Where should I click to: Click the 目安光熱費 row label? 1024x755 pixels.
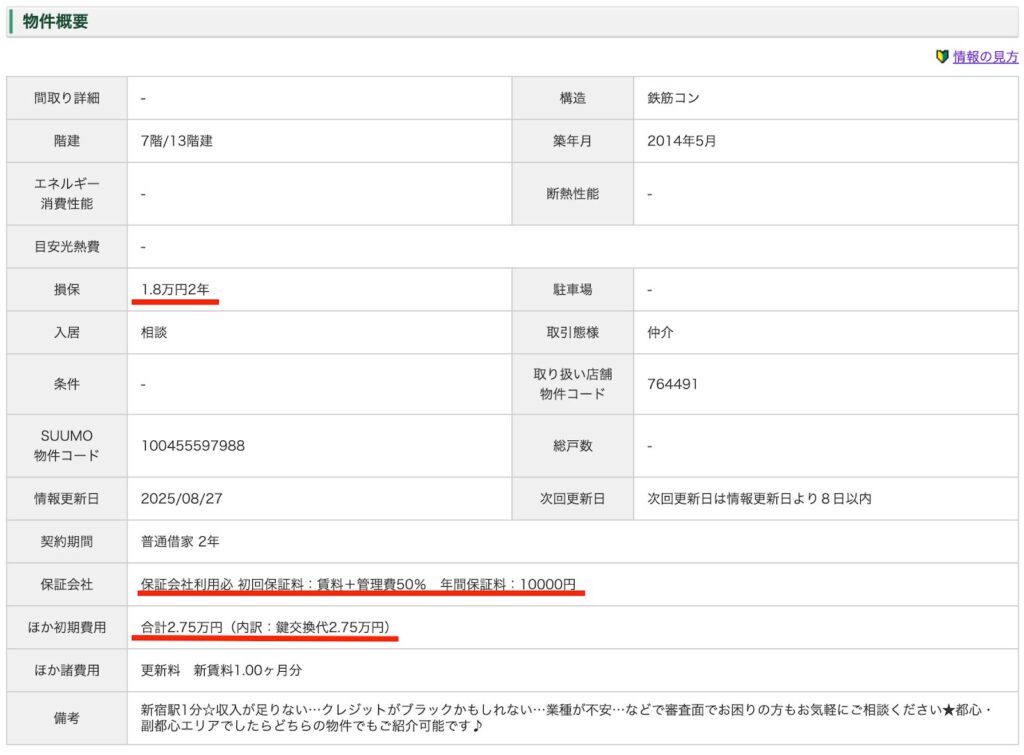coord(67,246)
